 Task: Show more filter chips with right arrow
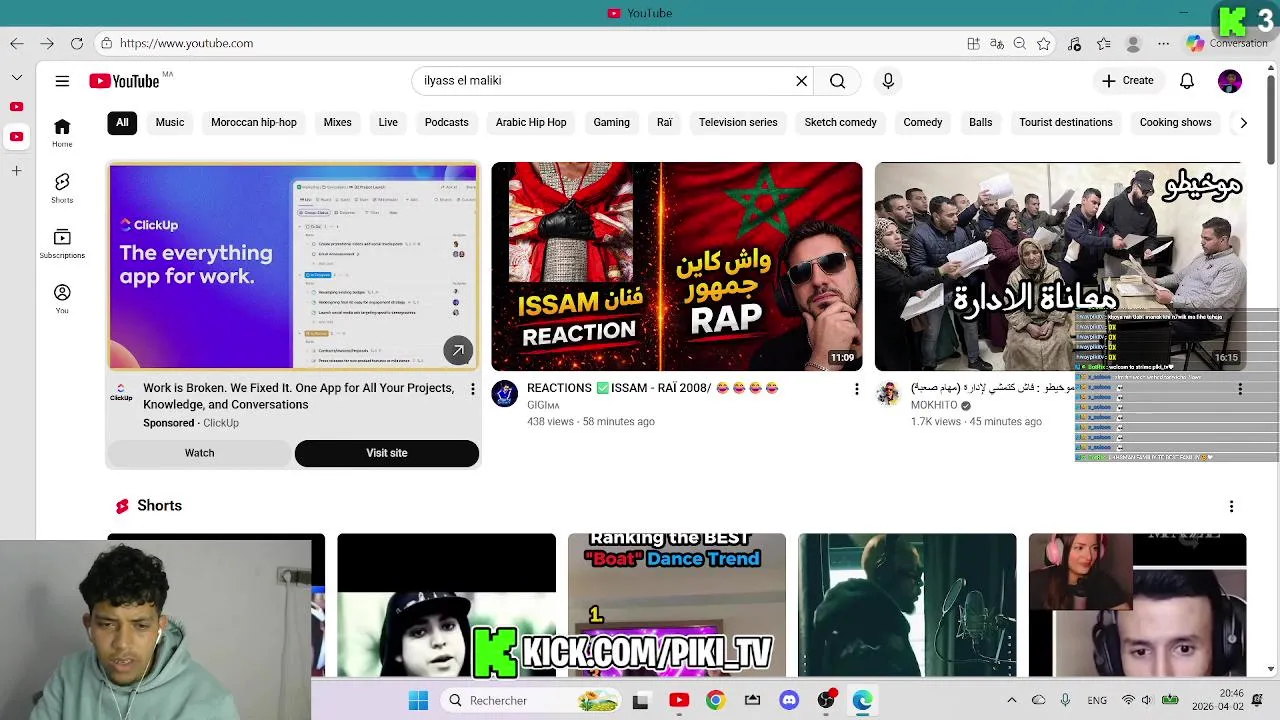1243,122
